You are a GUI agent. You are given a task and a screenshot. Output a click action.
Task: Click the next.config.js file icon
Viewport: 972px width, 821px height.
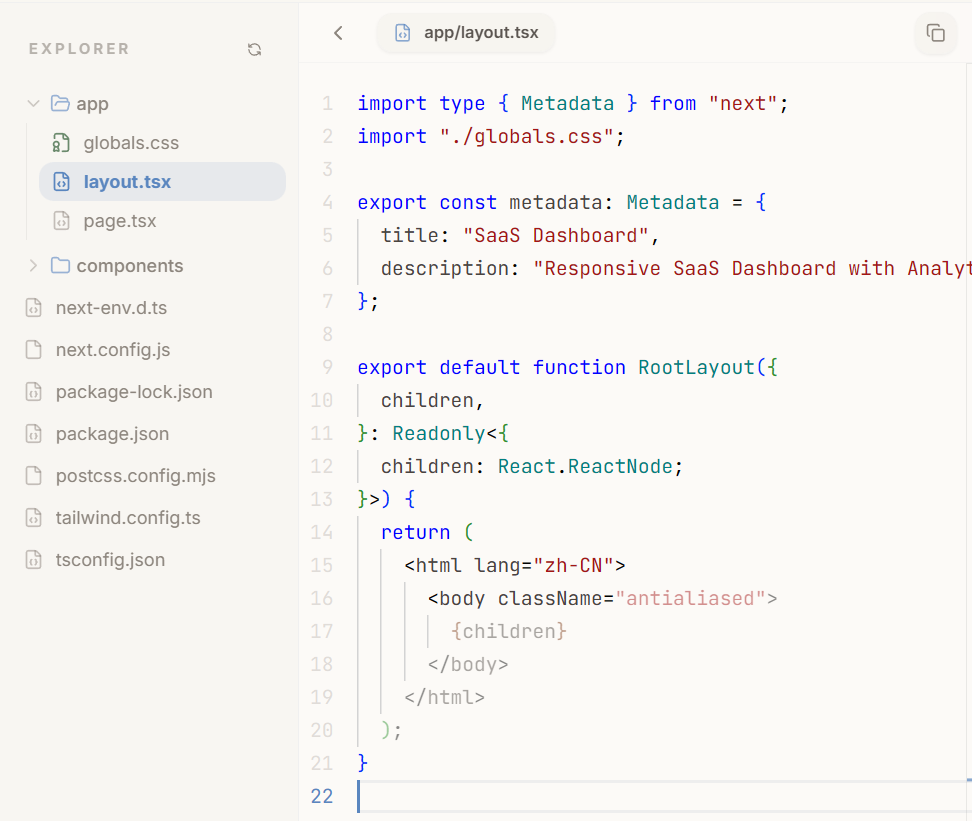34,350
